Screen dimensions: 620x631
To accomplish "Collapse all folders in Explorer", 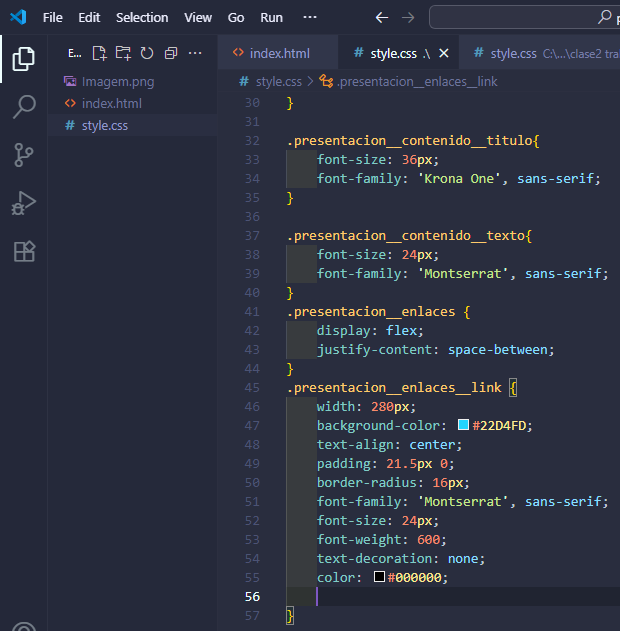I will click(x=171, y=53).
